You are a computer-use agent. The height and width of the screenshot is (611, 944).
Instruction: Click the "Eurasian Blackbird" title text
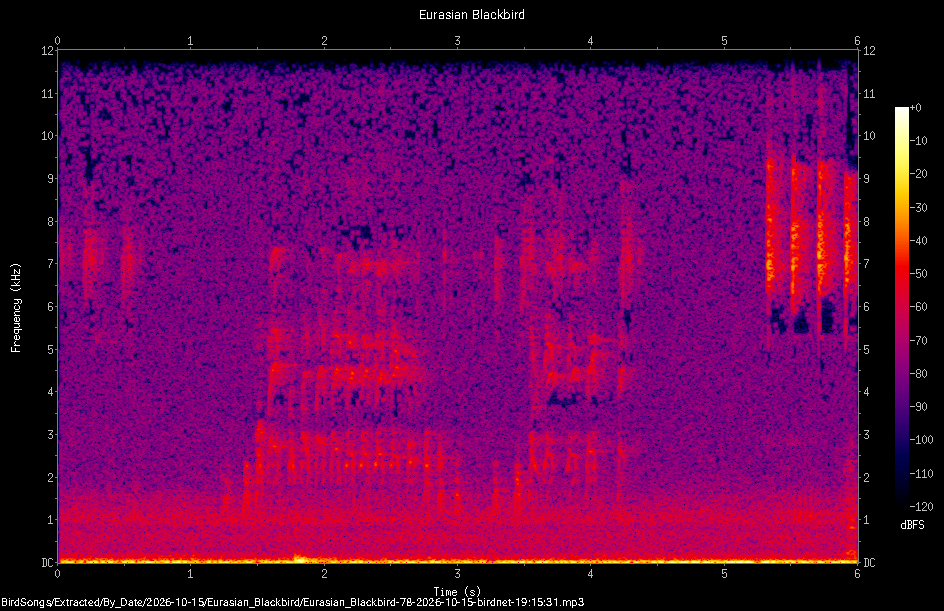[x=471, y=14]
